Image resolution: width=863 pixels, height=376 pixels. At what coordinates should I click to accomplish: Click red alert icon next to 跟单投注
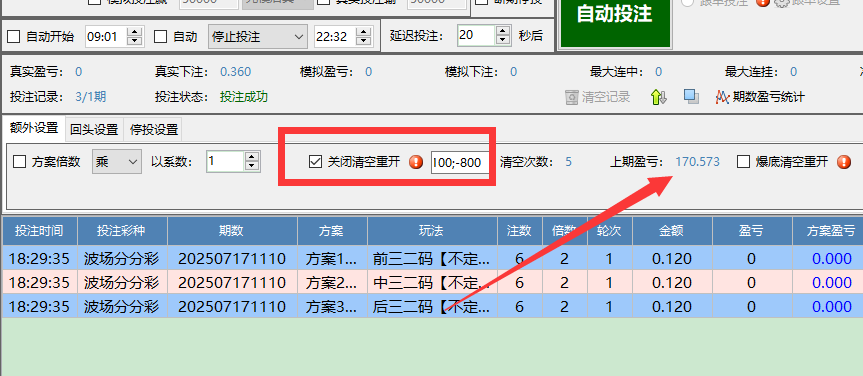click(x=762, y=2)
